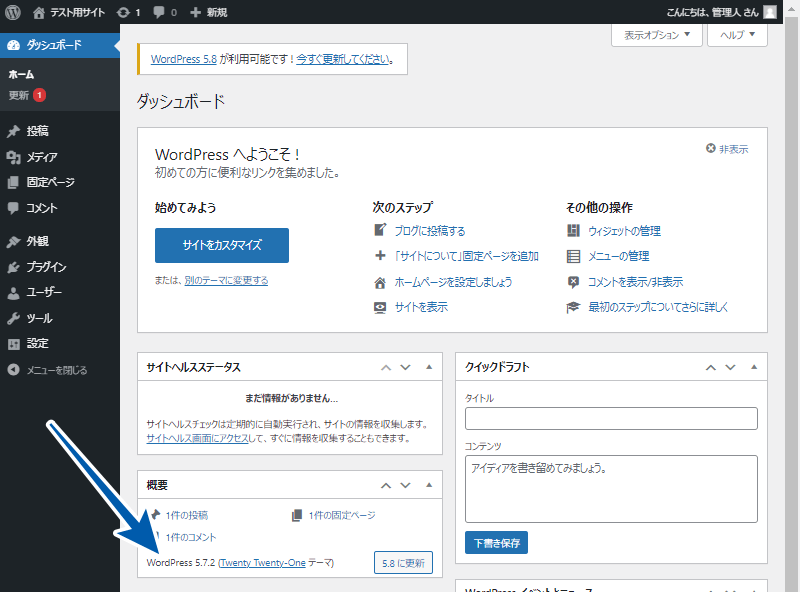Image resolution: width=800 pixels, height=592 pixels.
Task: Toggle サイトヘルスステータス panel collapse triangle
Action: coord(429,367)
